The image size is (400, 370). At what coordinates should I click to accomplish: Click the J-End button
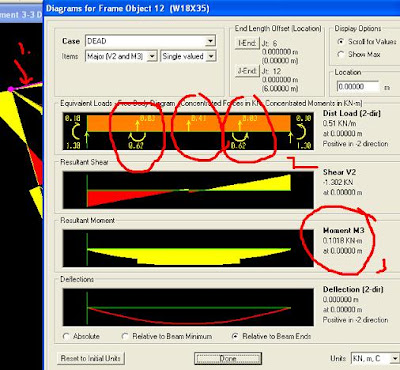[x=247, y=71]
